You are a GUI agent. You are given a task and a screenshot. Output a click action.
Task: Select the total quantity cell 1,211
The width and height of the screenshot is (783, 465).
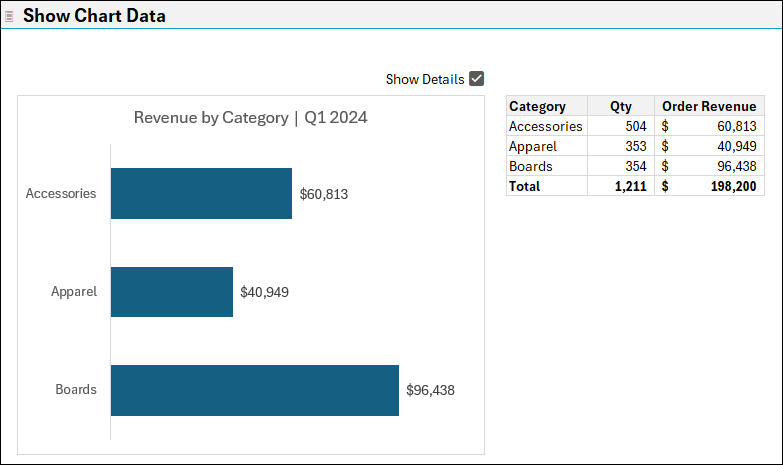[620, 186]
